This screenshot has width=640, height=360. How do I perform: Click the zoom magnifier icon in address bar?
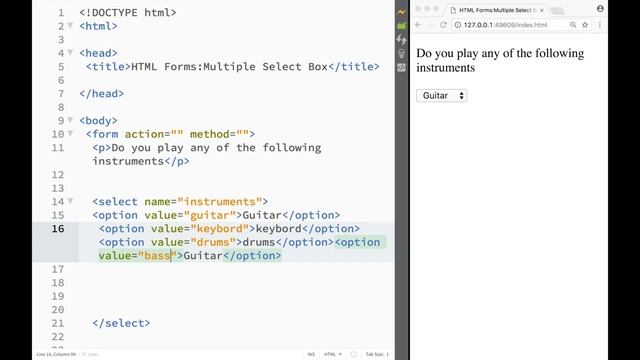point(573,25)
